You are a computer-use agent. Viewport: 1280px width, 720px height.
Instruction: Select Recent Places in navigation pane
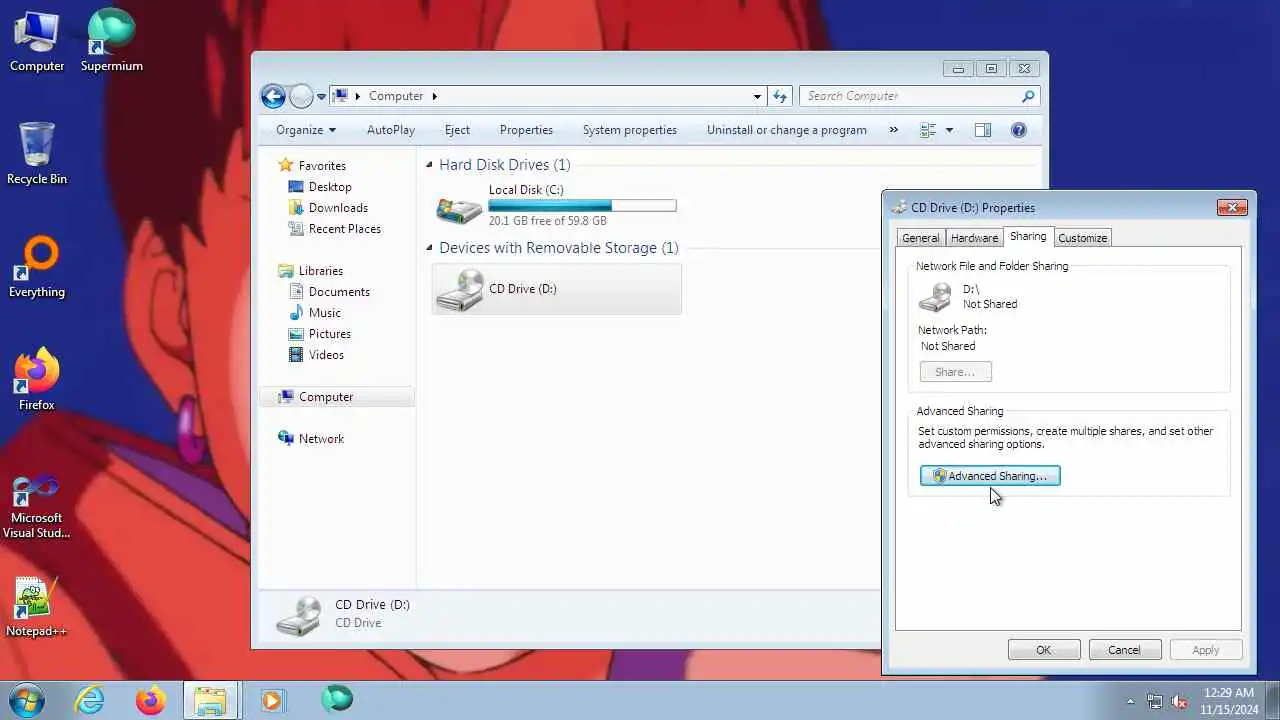coord(345,229)
